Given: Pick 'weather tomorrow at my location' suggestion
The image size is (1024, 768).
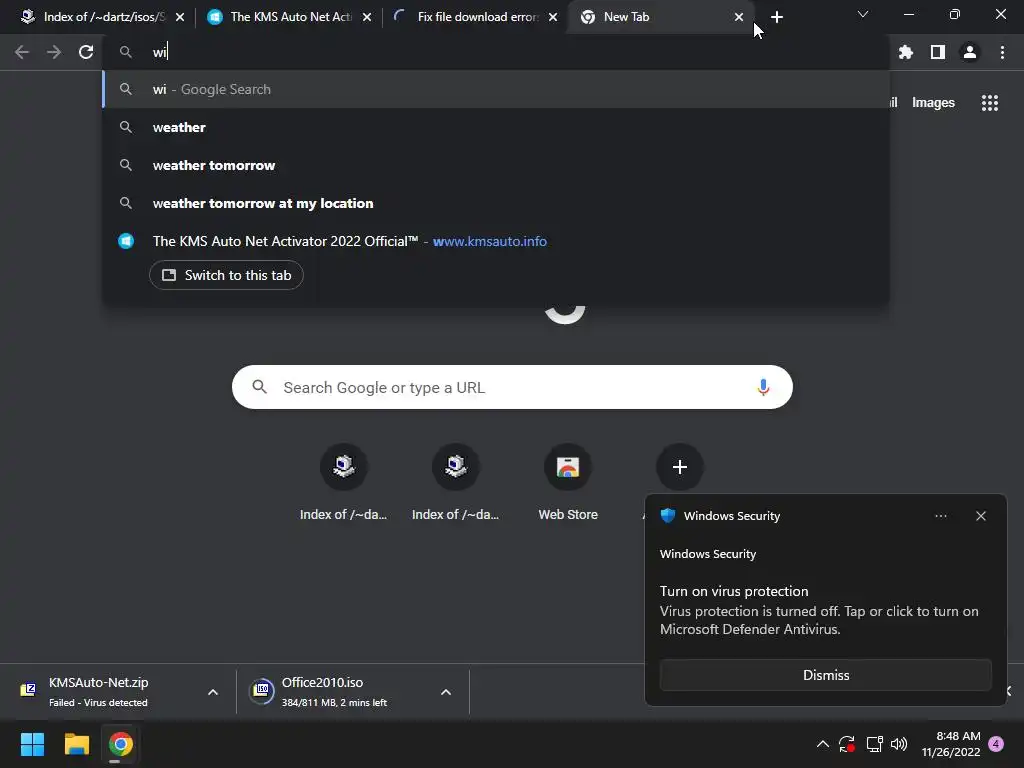Looking at the screenshot, I should coord(496,203).
